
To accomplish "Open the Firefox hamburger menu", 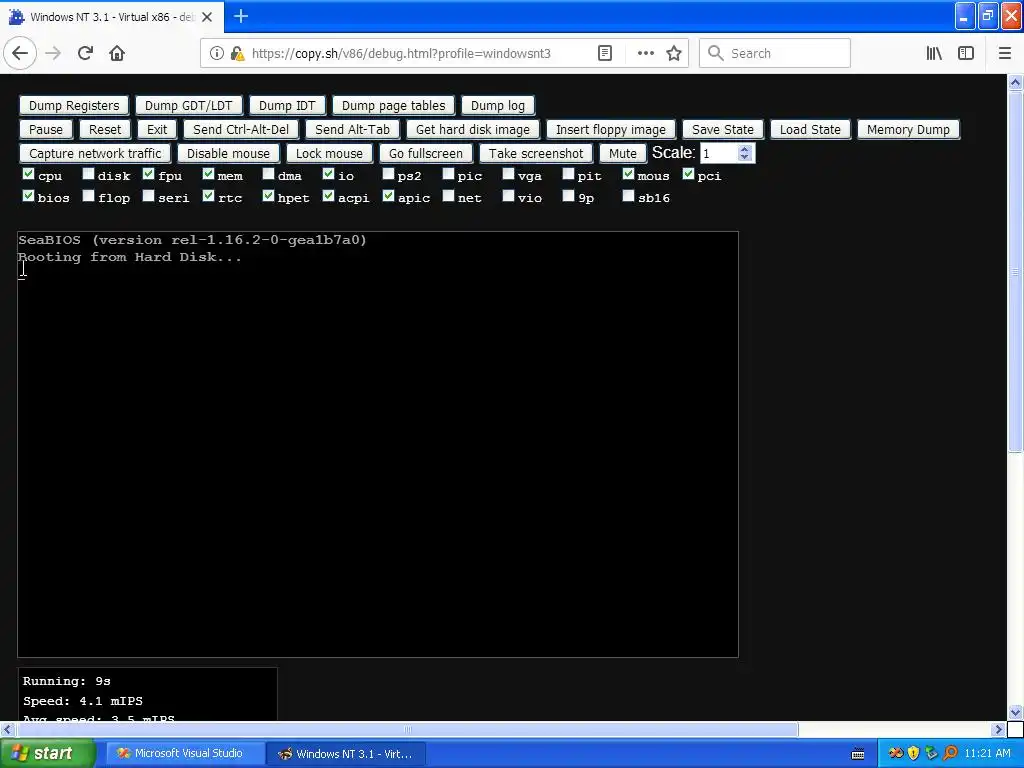I will (x=1005, y=53).
